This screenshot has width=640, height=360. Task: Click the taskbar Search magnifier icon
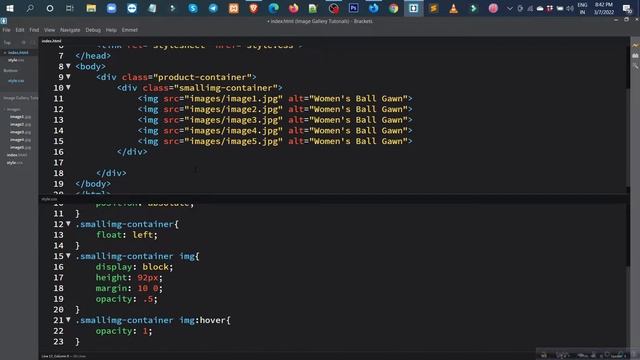pyautogui.click(x=30, y=8)
